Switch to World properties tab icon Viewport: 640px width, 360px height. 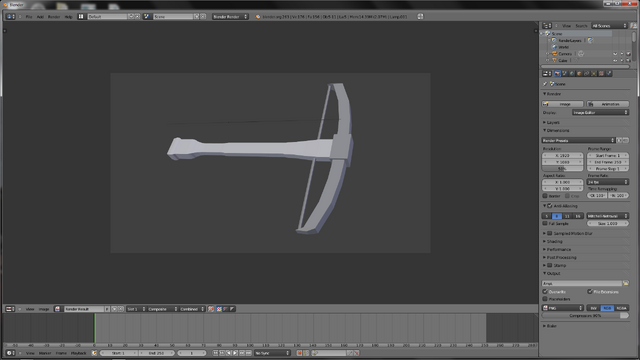pos(572,74)
